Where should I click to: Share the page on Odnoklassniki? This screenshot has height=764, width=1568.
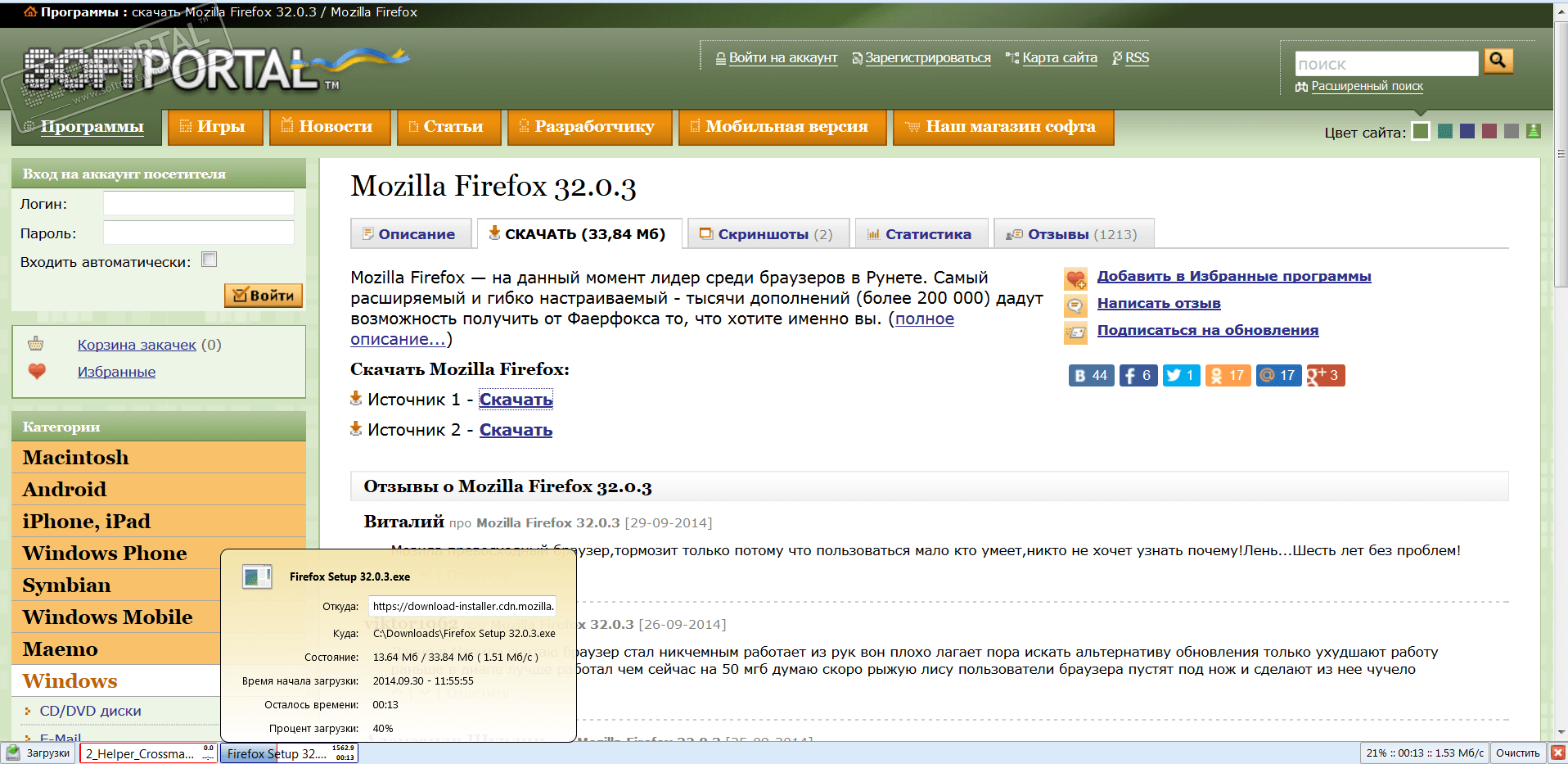(x=1228, y=375)
